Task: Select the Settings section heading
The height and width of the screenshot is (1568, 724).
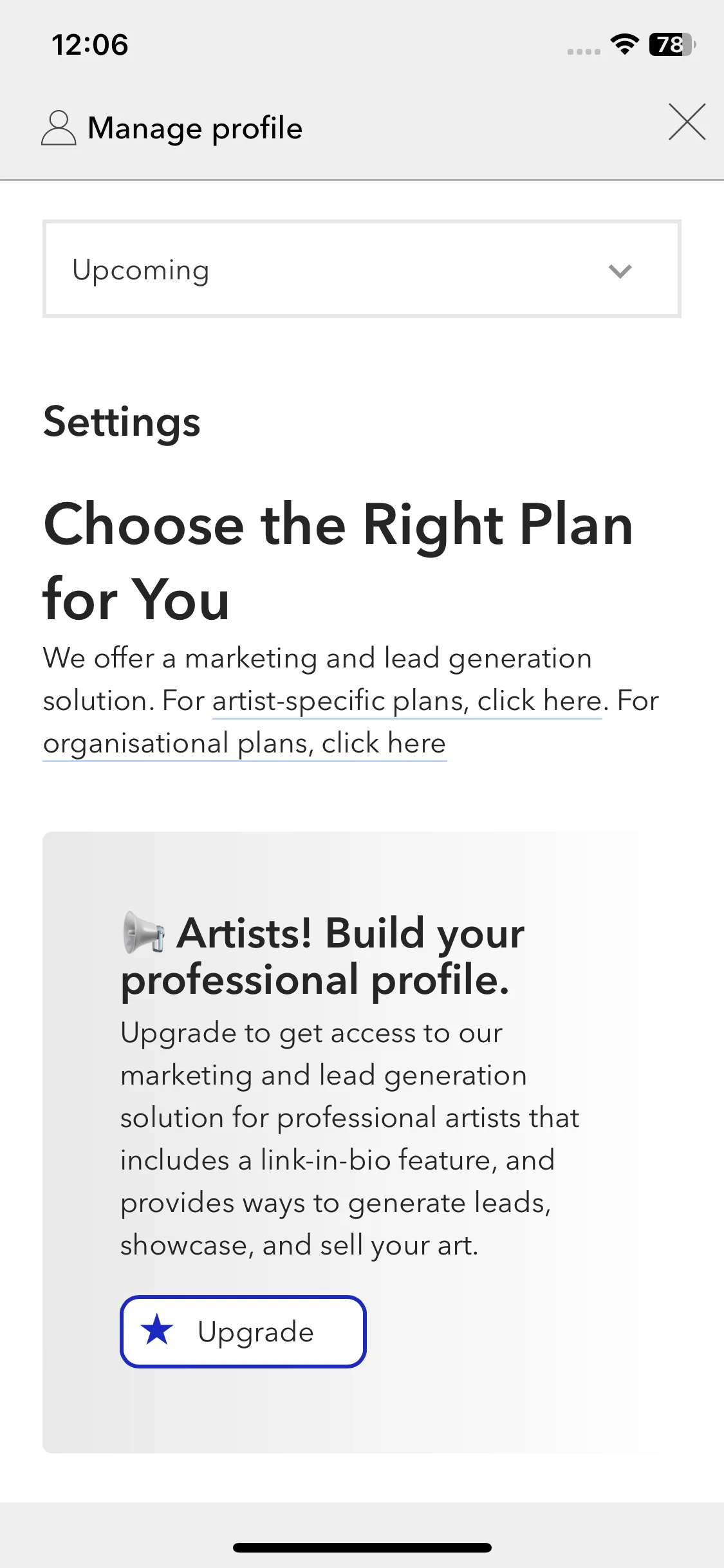Action: pyautogui.click(x=122, y=422)
